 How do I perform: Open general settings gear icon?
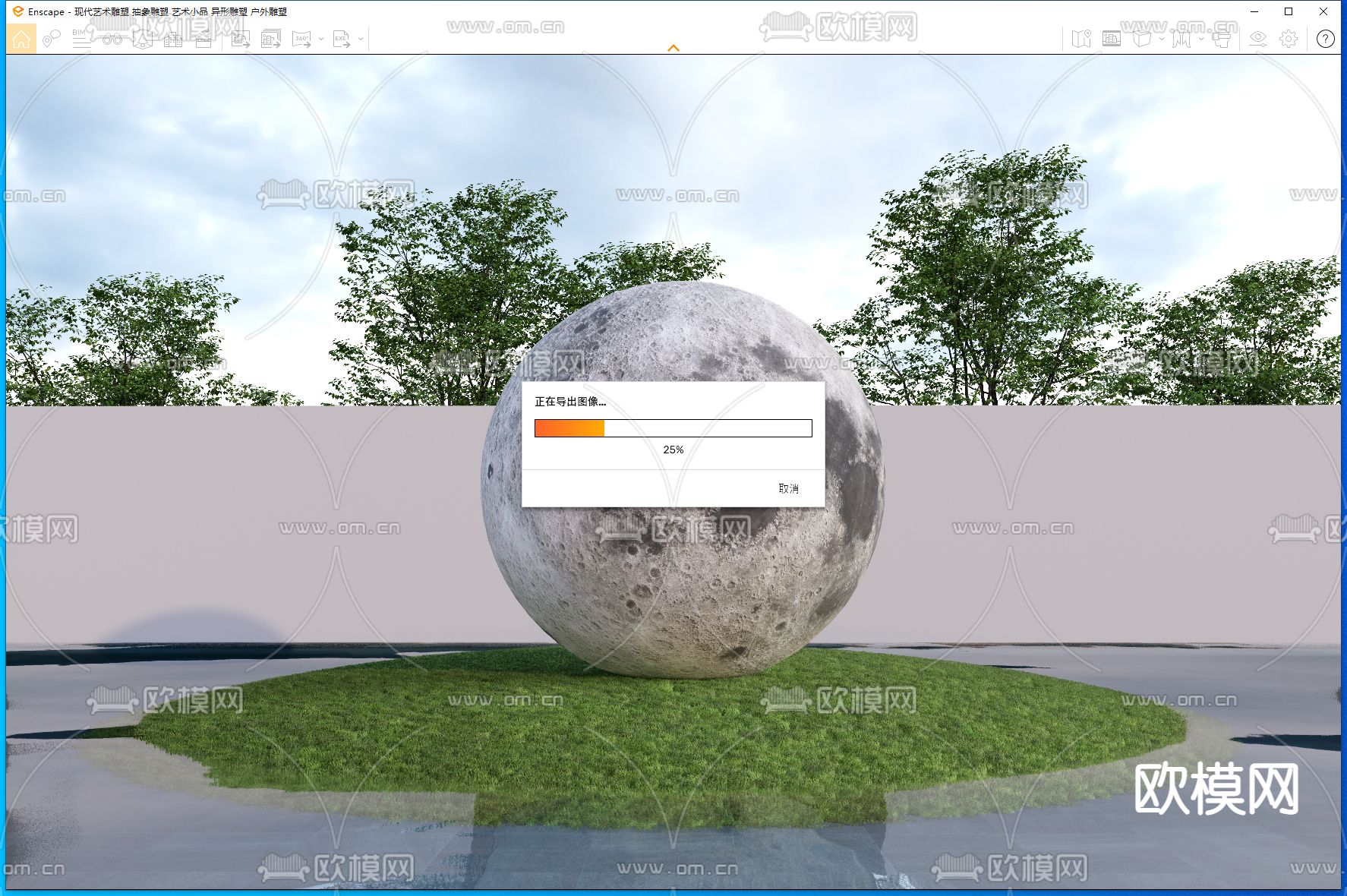1289,39
